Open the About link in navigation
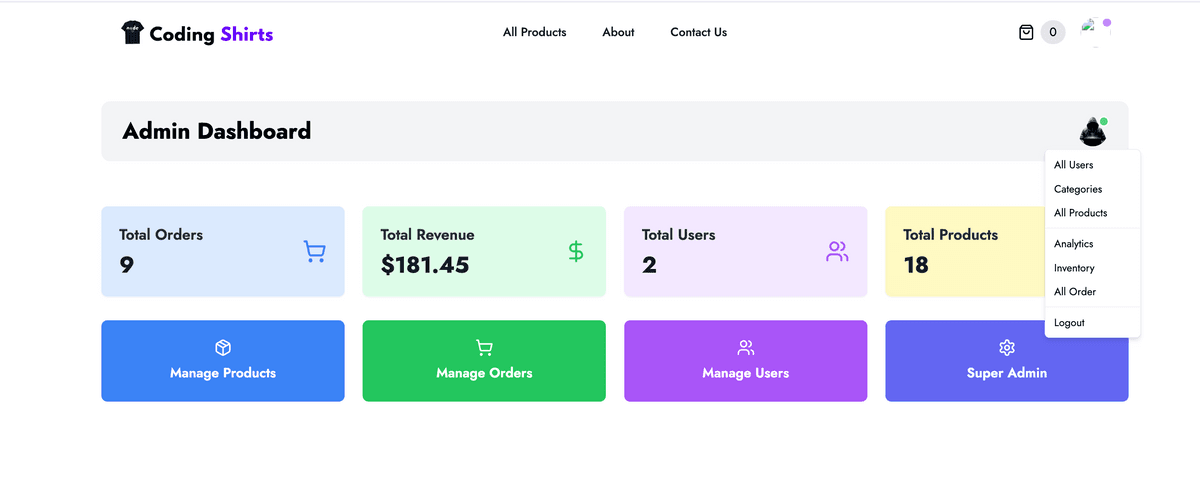This screenshot has width=1200, height=482. [618, 32]
